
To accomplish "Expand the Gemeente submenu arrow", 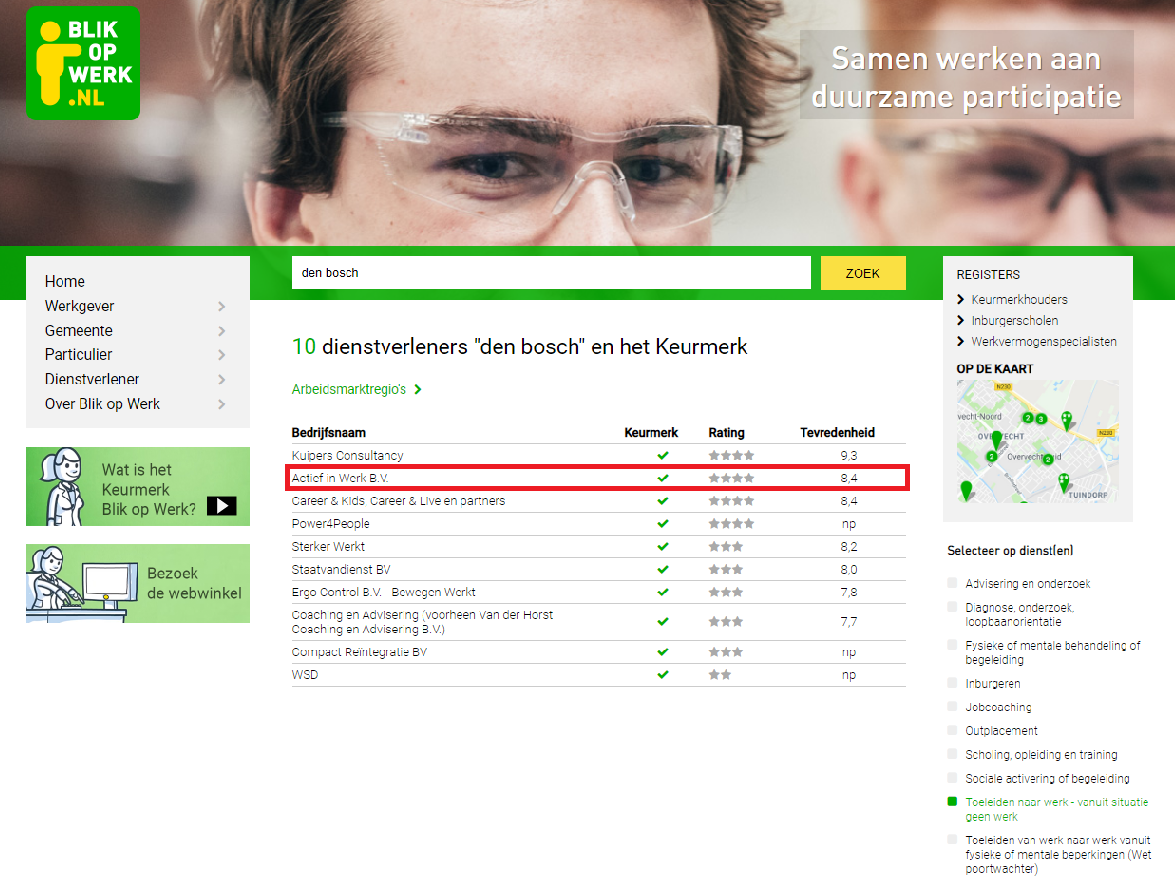I will [221, 331].
